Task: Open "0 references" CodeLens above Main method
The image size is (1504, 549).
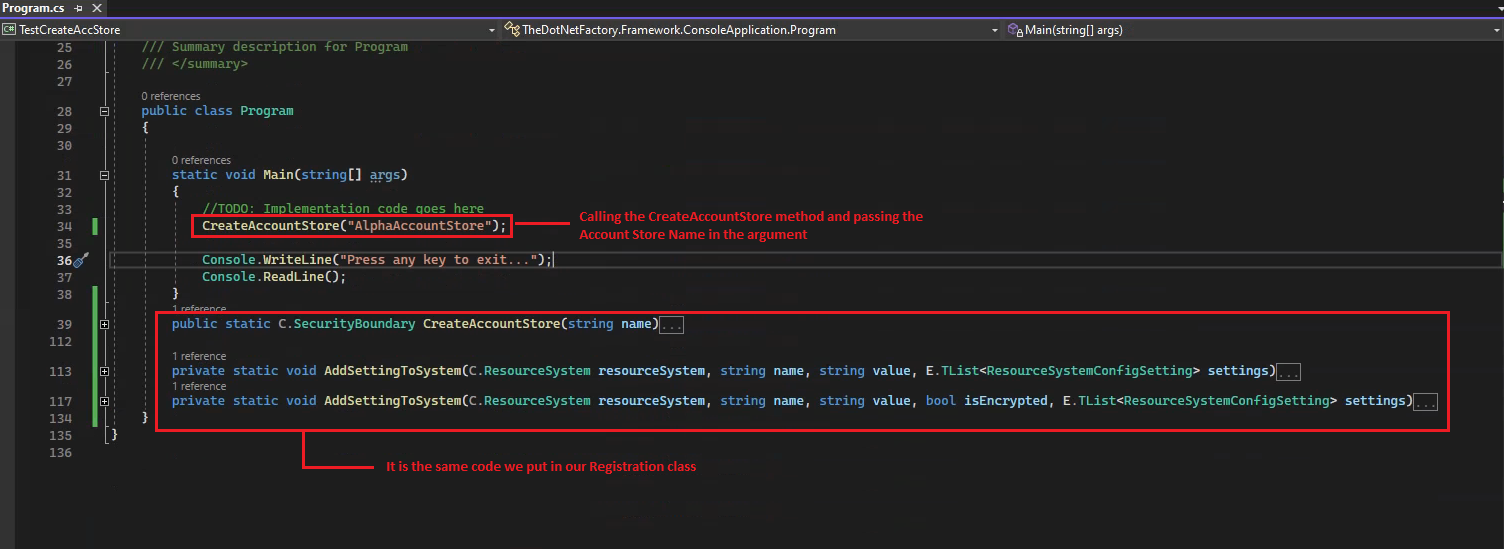Action: 201,160
